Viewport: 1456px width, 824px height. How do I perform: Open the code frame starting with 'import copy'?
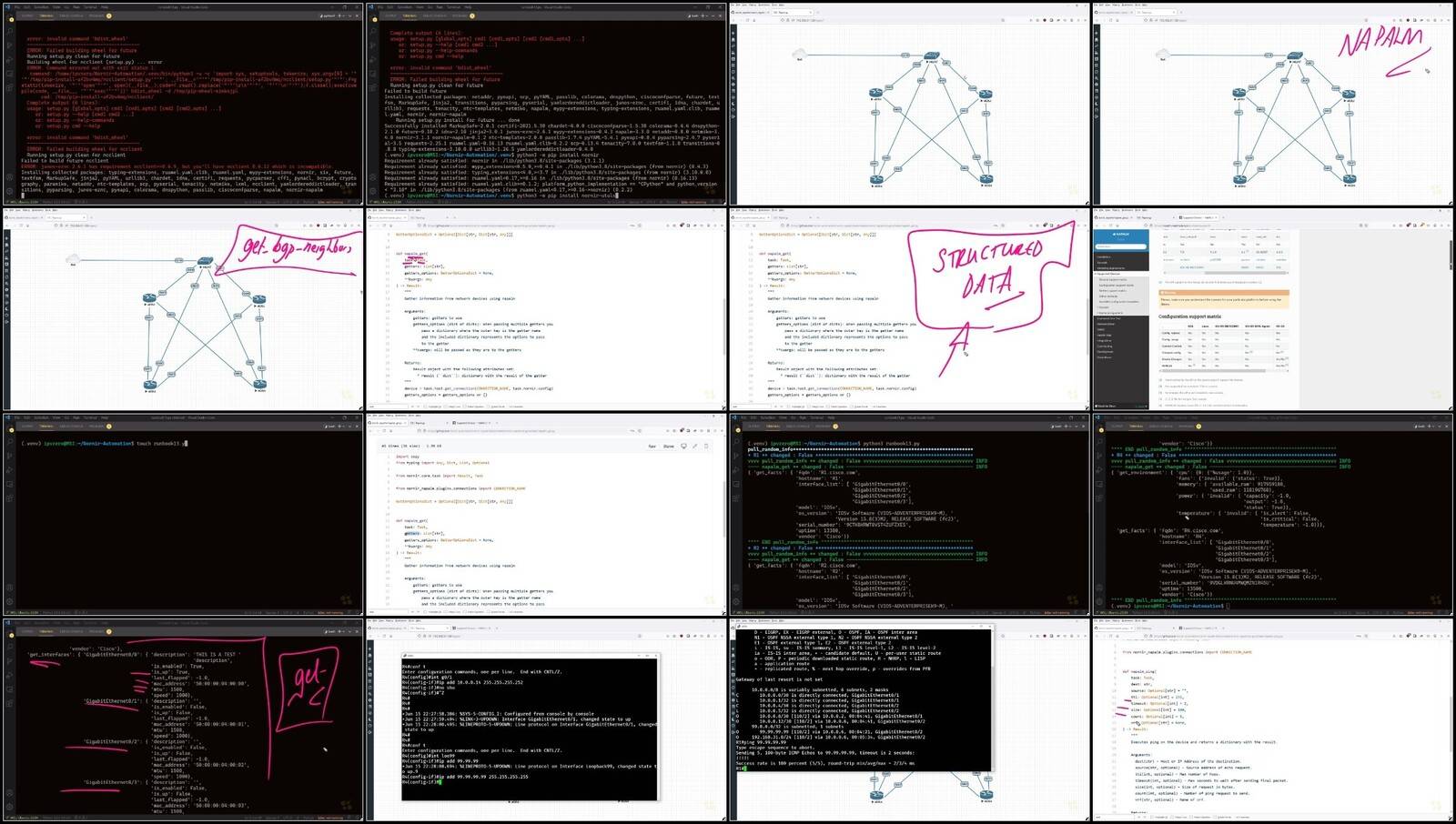(546, 515)
